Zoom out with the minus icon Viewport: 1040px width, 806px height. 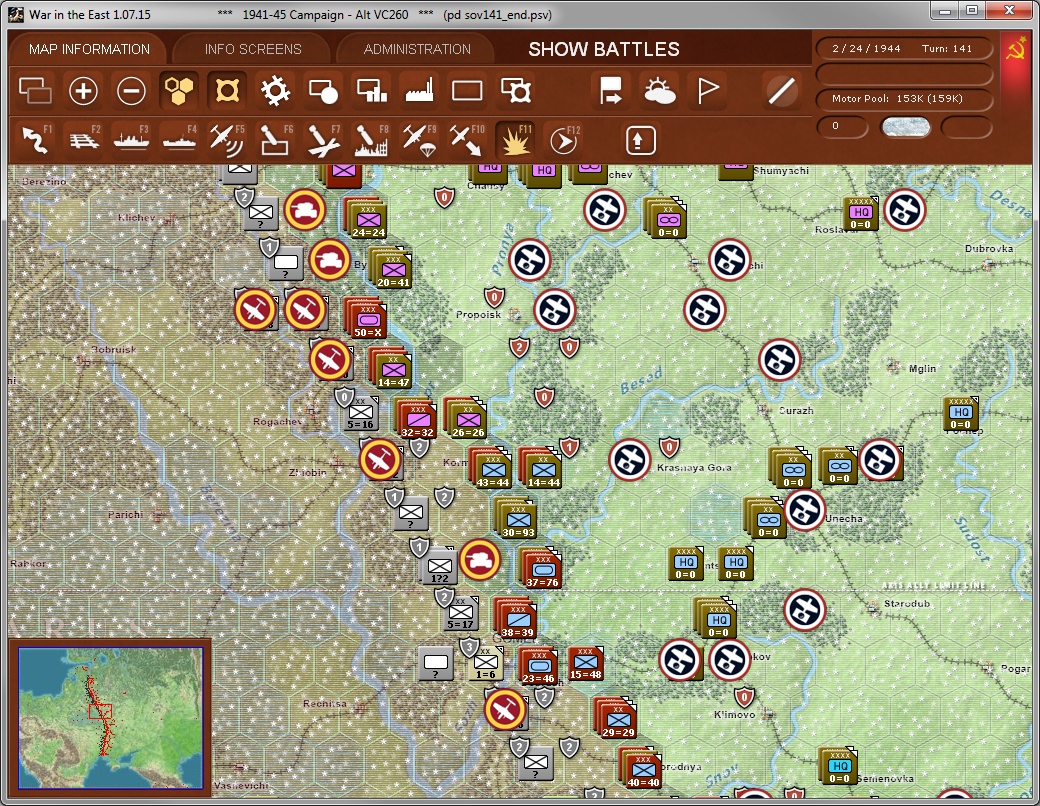131,91
